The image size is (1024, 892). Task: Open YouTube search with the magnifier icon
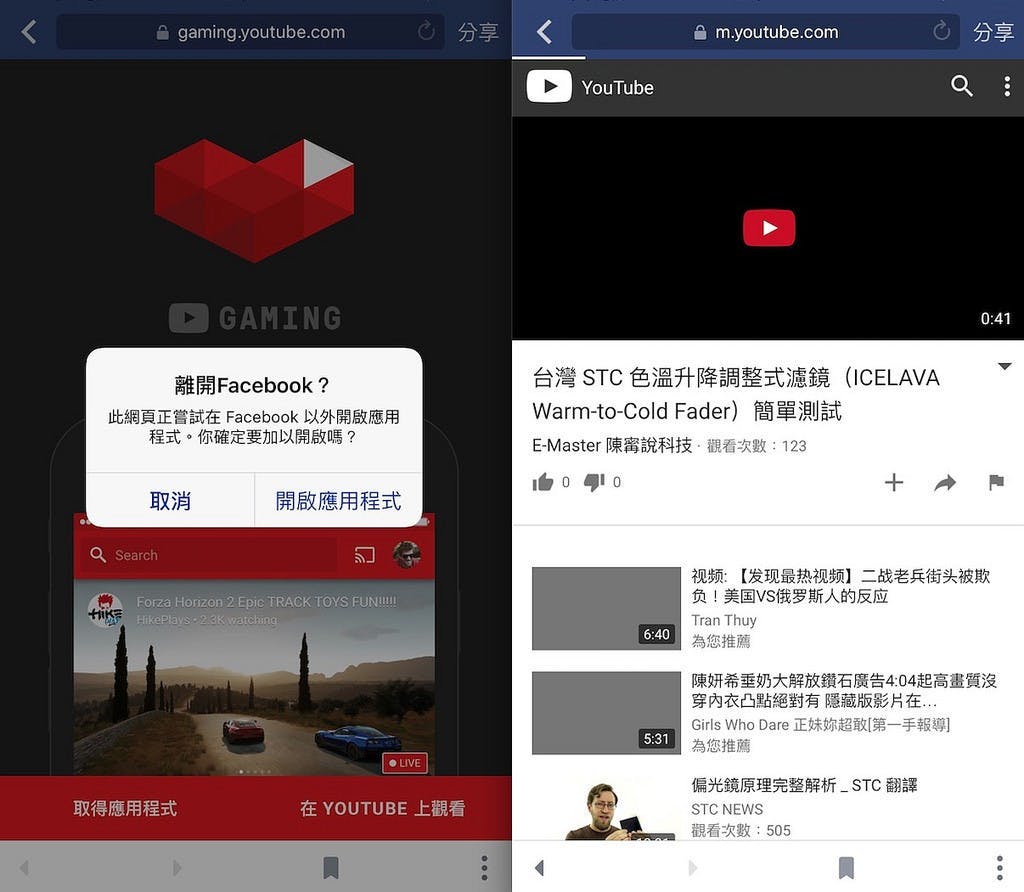click(961, 86)
